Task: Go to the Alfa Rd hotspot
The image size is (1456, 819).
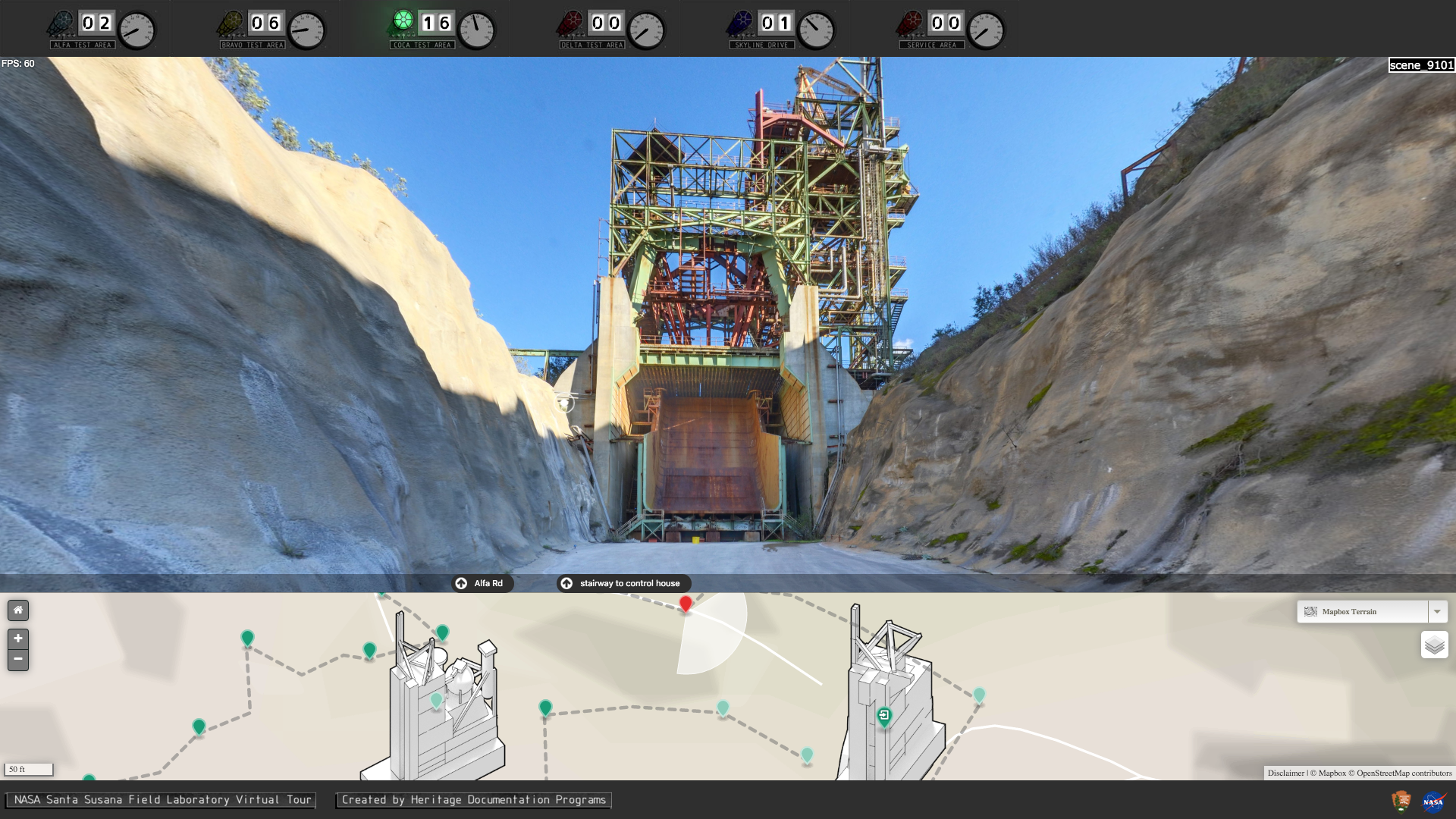Action: [482, 583]
